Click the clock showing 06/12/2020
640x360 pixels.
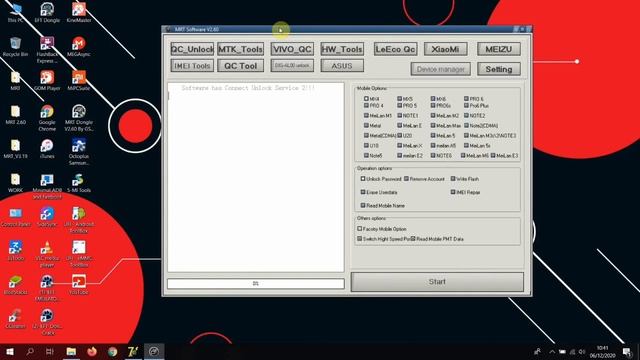click(602, 352)
